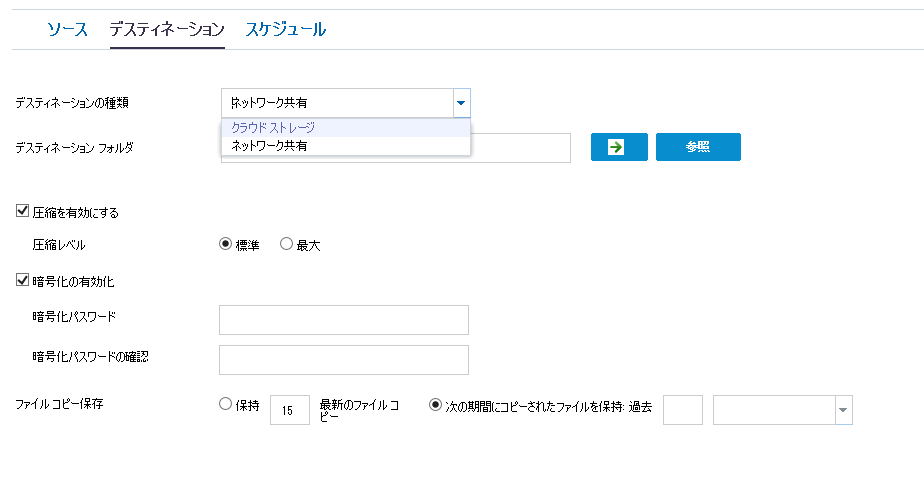Collapse the destination type dropdown arrow
Image resolution: width=924 pixels, height=477 pixels.
(461, 103)
